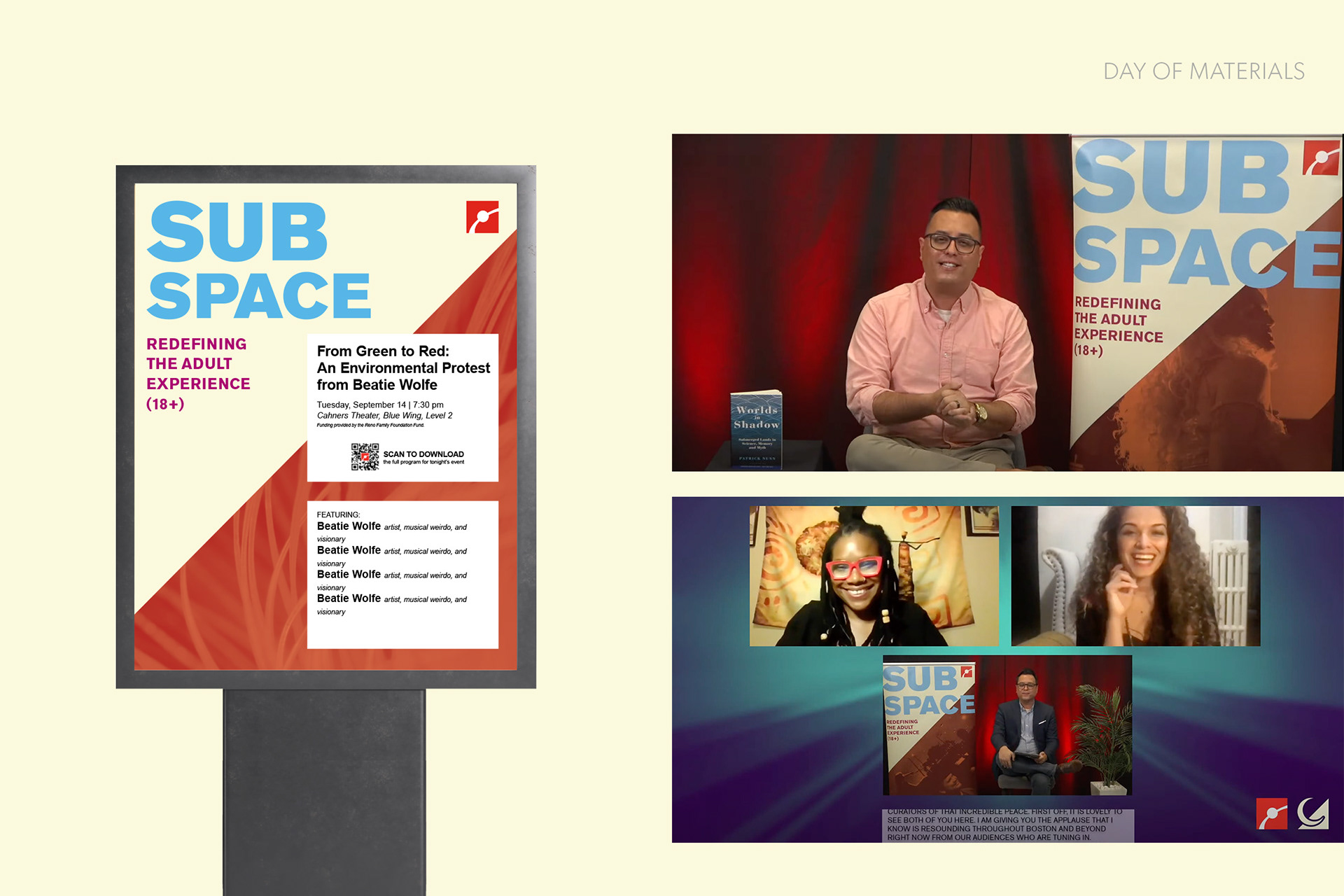Viewport: 1344px width, 896px height.
Task: Click the Day of Materials heading
Action: click(1203, 71)
